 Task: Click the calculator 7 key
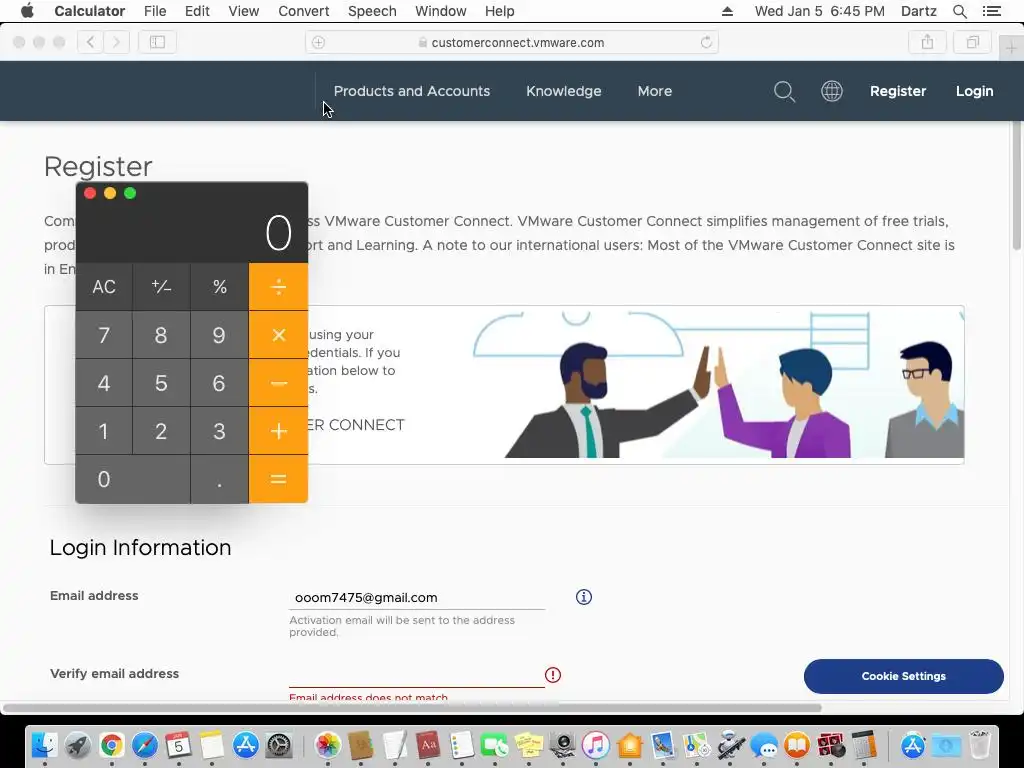pos(104,335)
